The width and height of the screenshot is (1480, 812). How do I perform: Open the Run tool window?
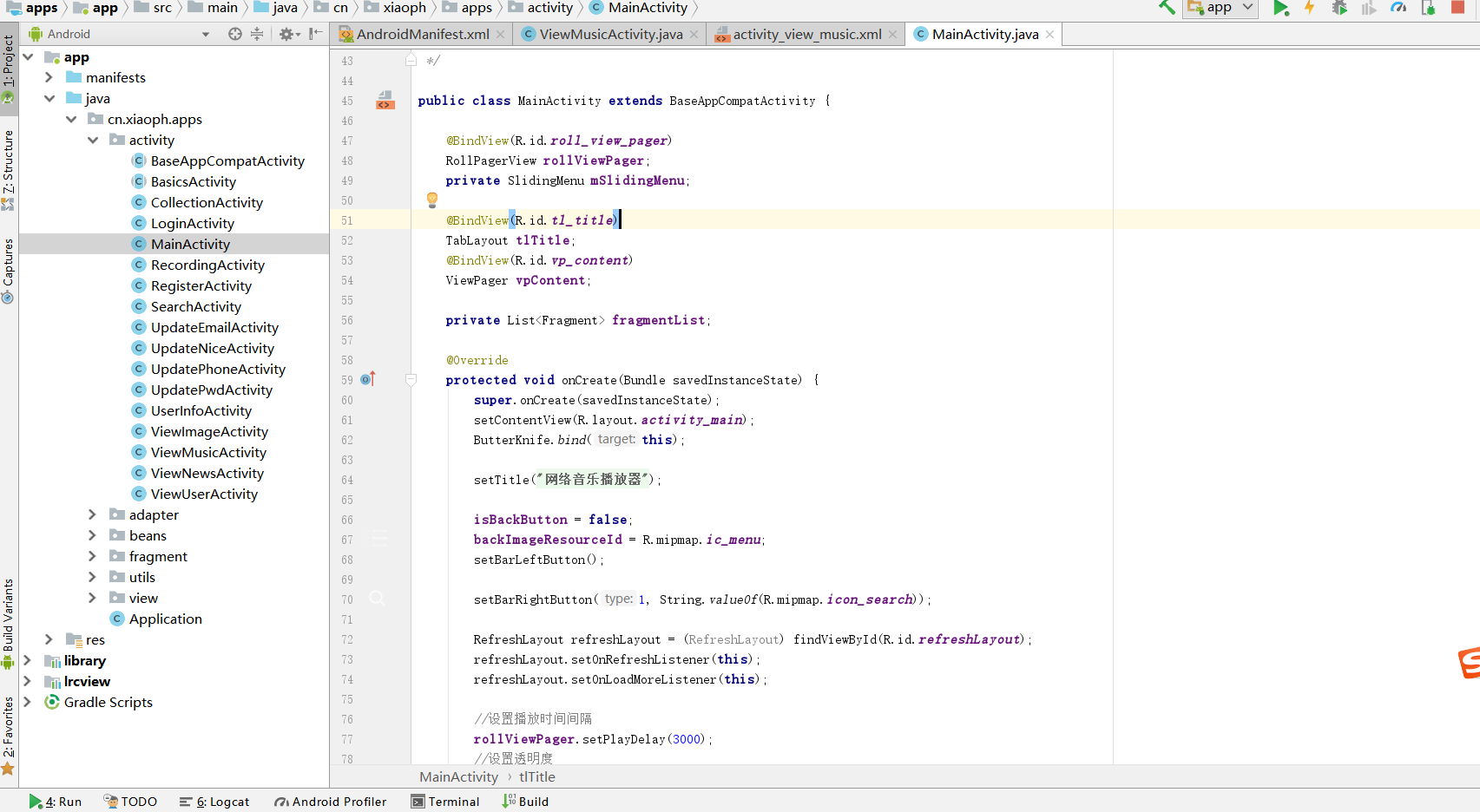point(56,802)
